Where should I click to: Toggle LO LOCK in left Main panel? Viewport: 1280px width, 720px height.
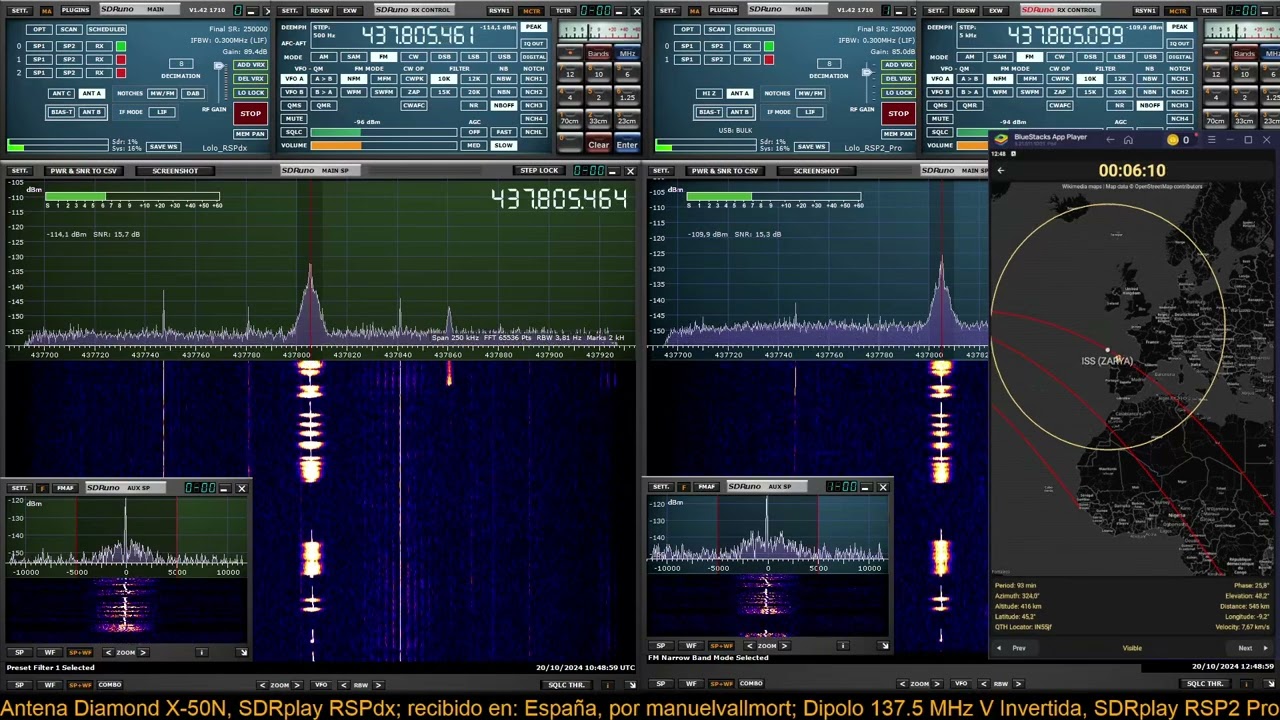point(250,92)
